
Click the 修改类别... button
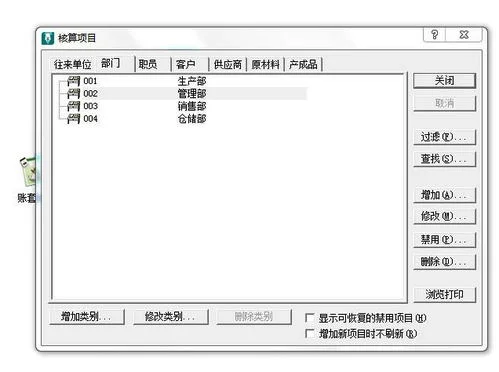[x=170, y=316]
